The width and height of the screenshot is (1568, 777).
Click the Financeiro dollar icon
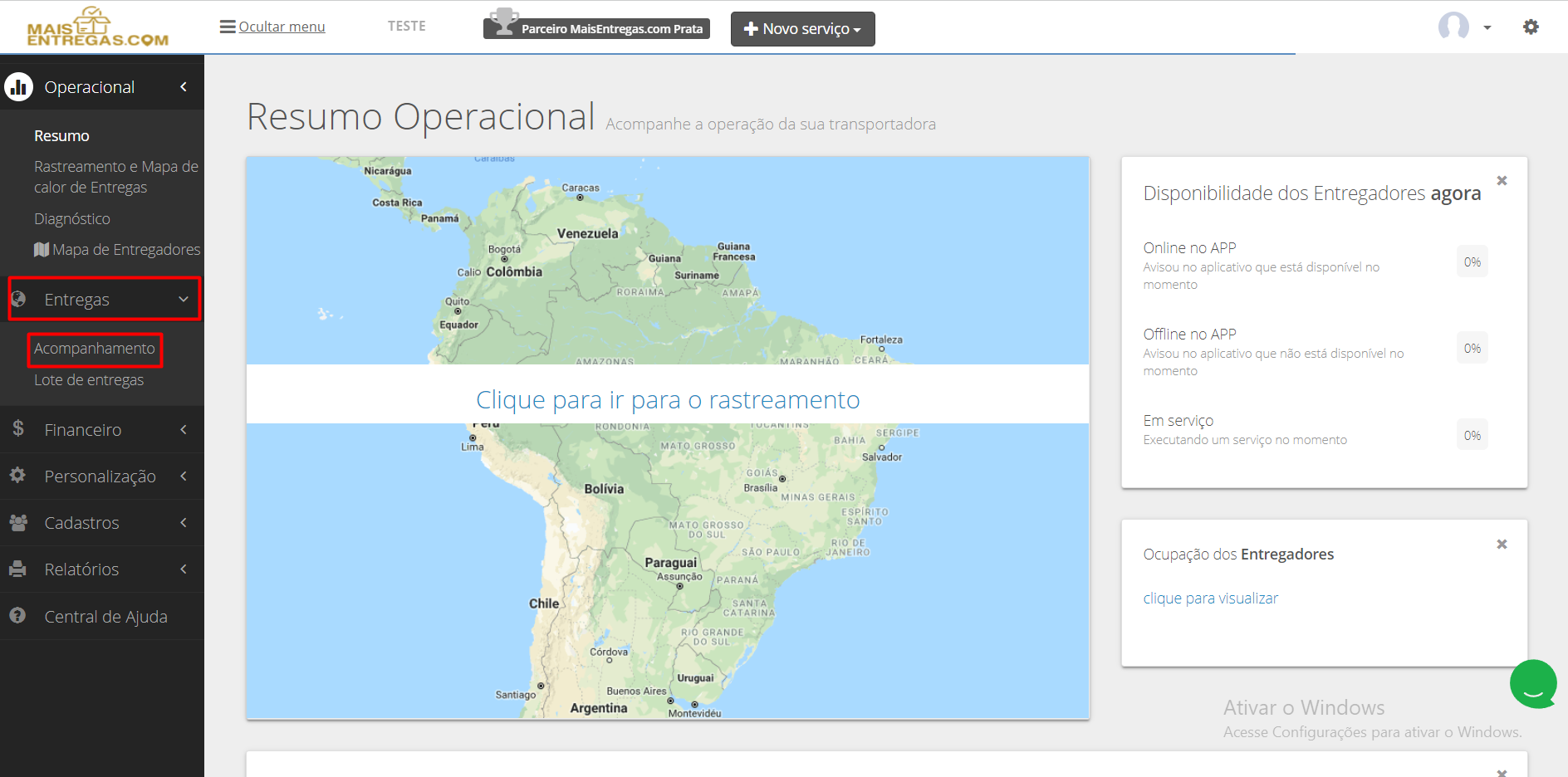click(x=18, y=429)
